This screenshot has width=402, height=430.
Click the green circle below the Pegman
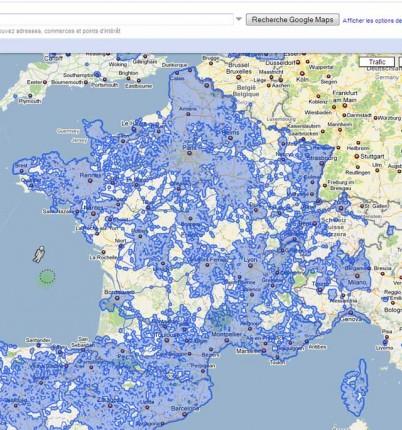(x=47, y=277)
